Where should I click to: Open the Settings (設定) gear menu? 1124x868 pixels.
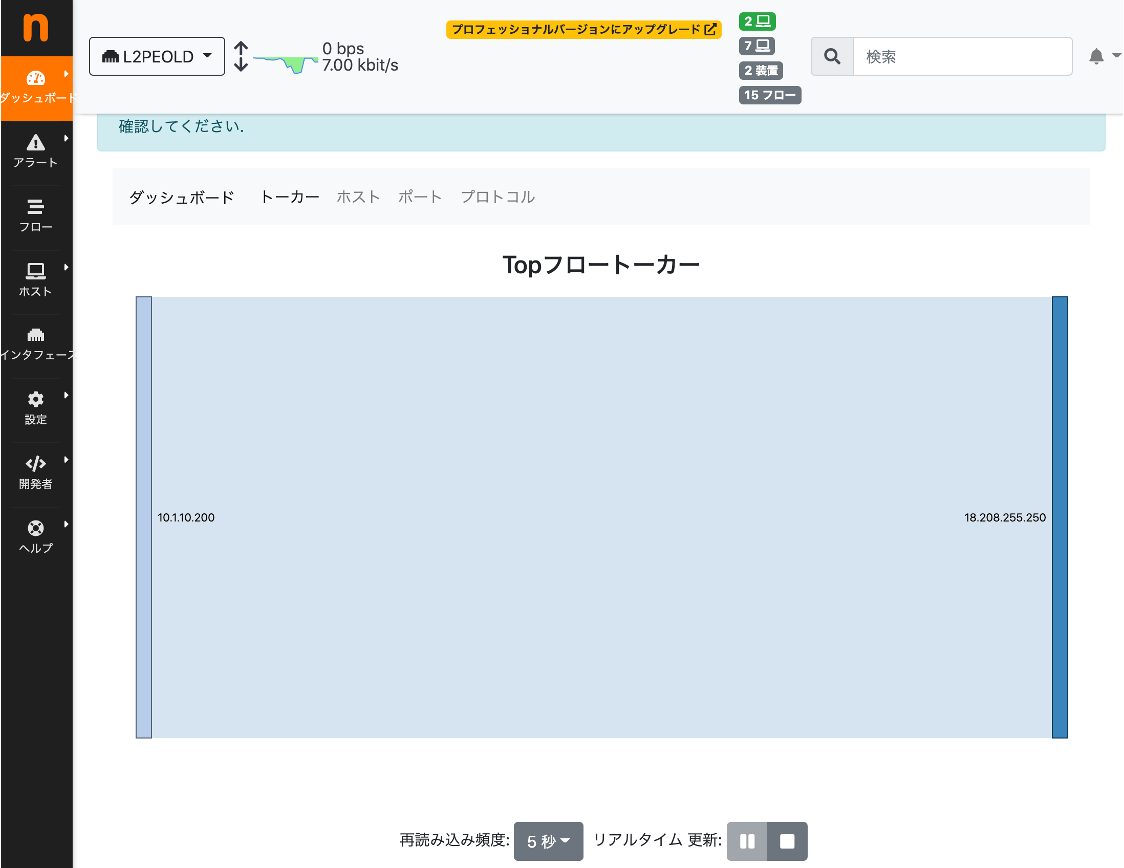click(36, 409)
